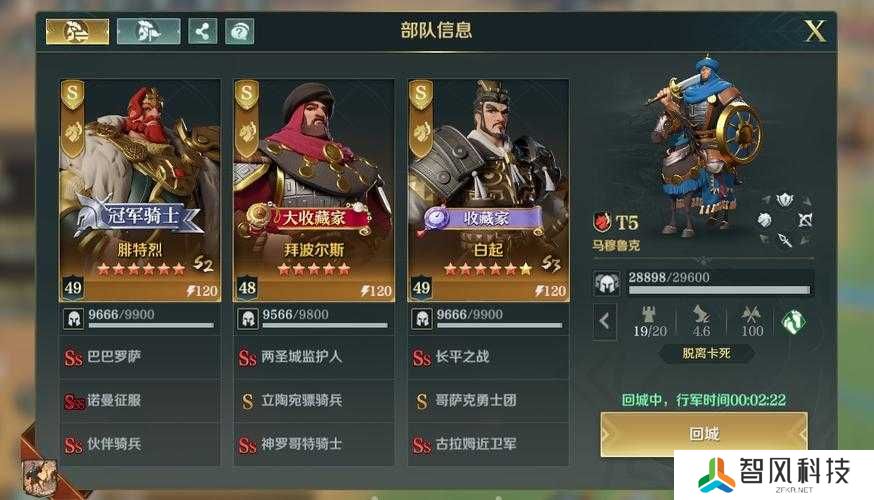
Task: Open the 腓特烈 hero card
Action: pos(140,190)
